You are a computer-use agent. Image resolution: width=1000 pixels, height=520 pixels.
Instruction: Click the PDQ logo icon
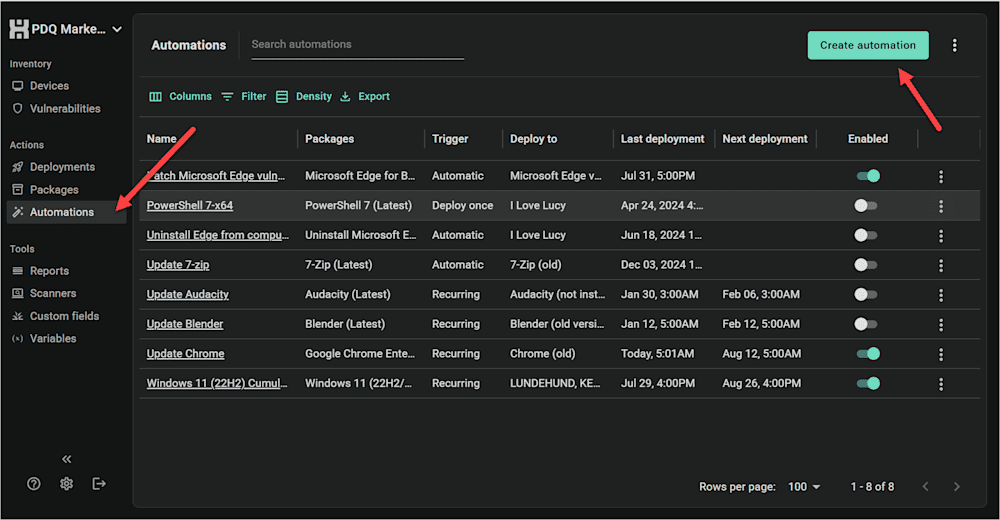[x=19, y=29]
